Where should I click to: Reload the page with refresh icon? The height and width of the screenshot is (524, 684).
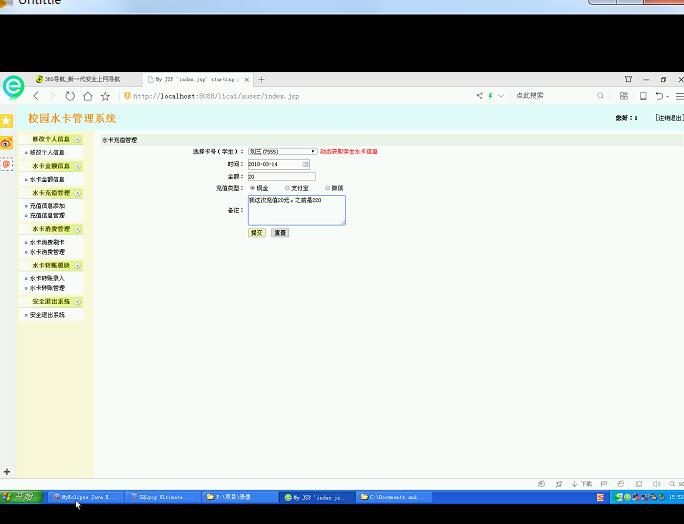click(x=70, y=96)
